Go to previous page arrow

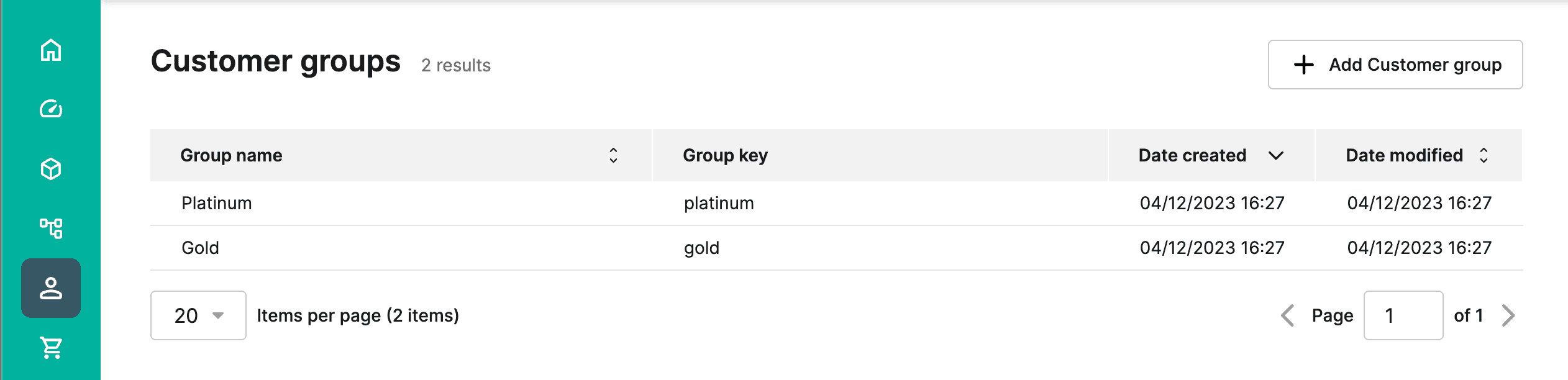click(1288, 315)
